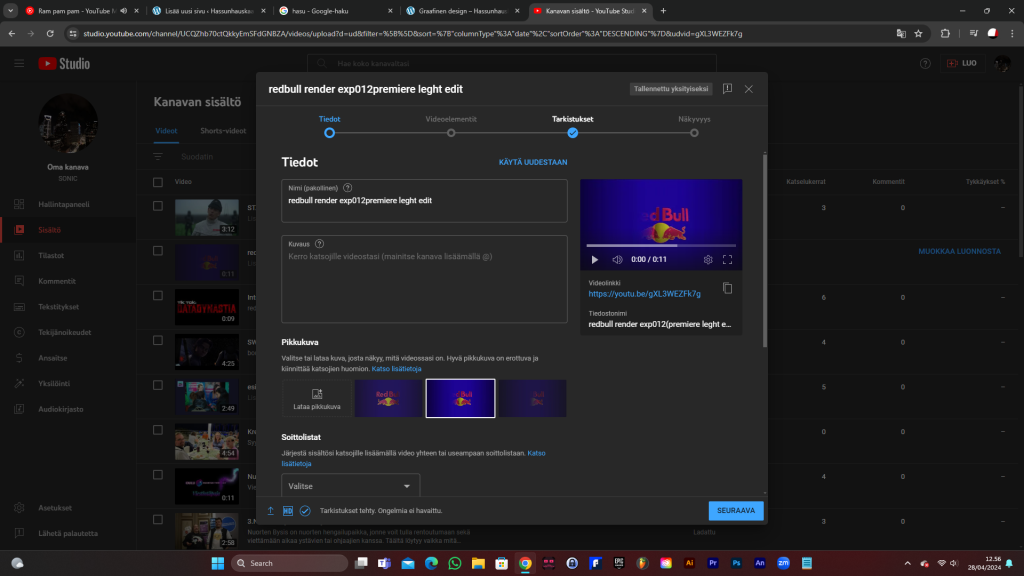Toggle the select-all videos checkbox in header
This screenshot has height=576, width=1024.
158,182
